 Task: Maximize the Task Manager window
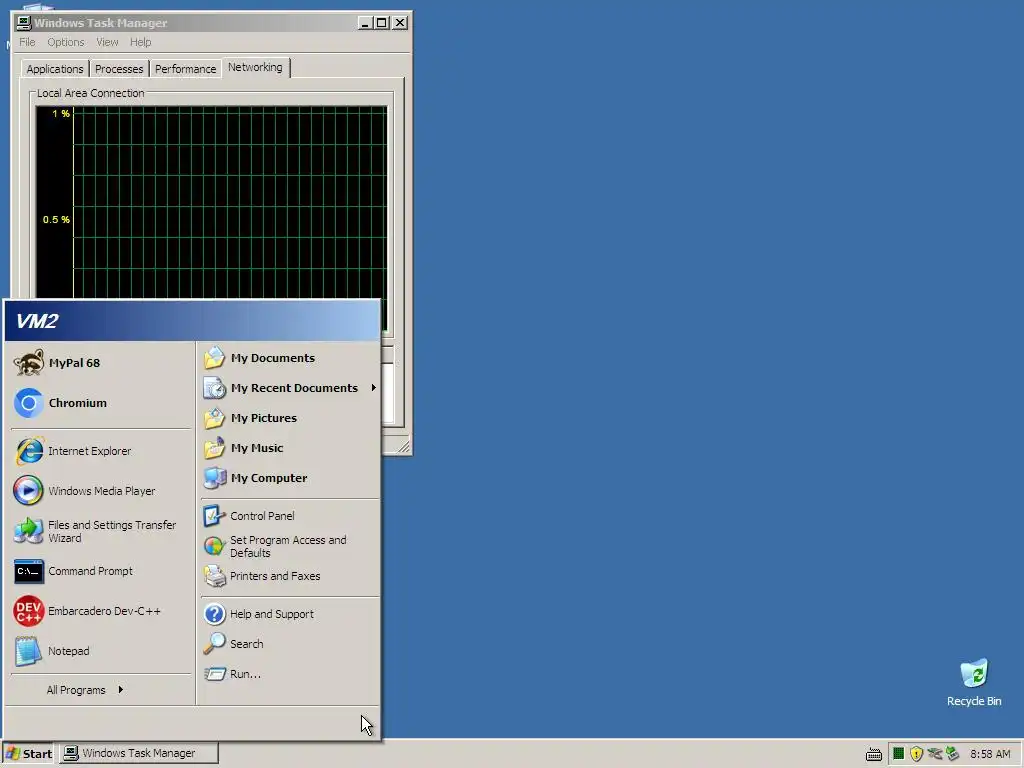pyautogui.click(x=382, y=23)
